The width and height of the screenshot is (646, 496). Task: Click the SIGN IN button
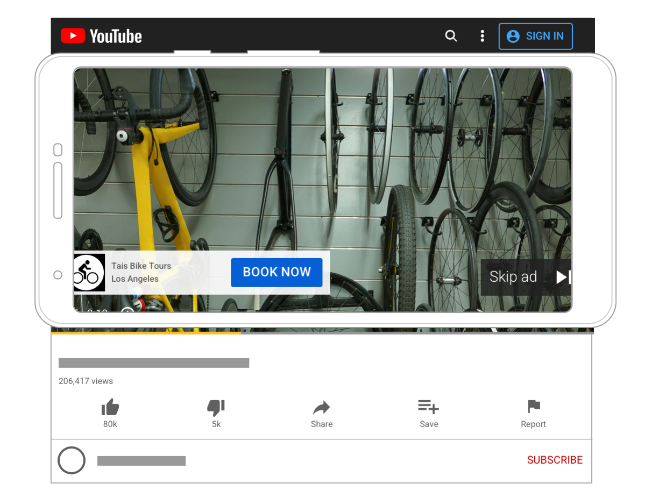[x=536, y=36]
